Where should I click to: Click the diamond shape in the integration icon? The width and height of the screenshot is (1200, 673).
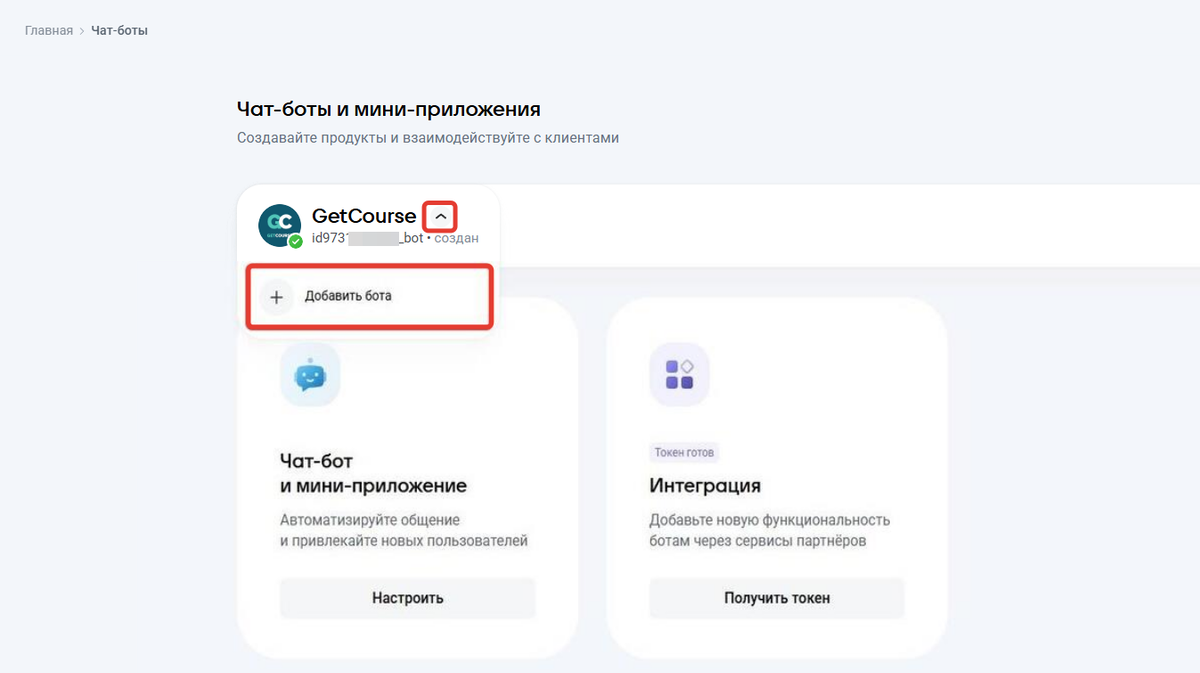(689, 366)
